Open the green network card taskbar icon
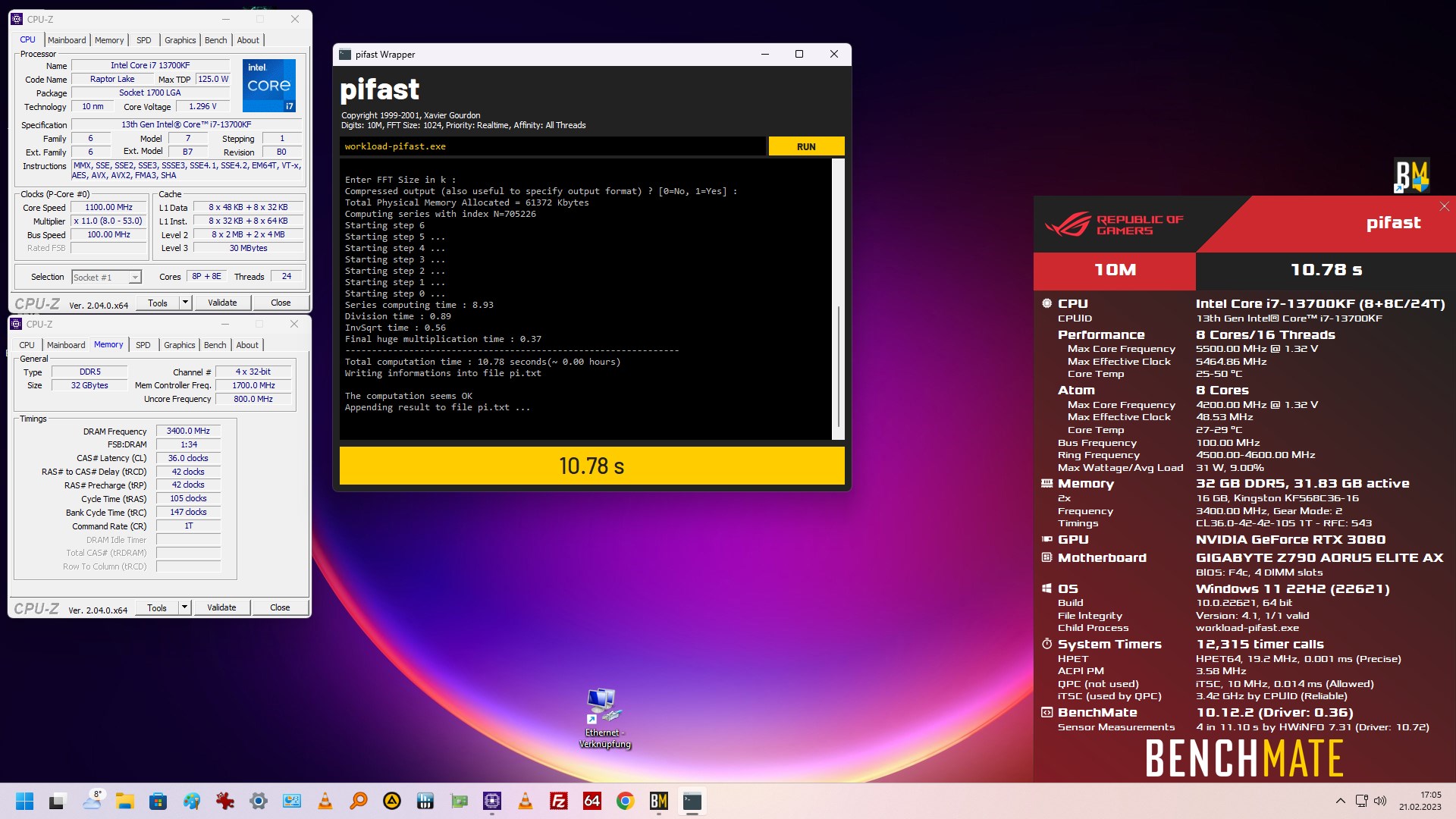The height and width of the screenshot is (819, 1456). click(458, 801)
